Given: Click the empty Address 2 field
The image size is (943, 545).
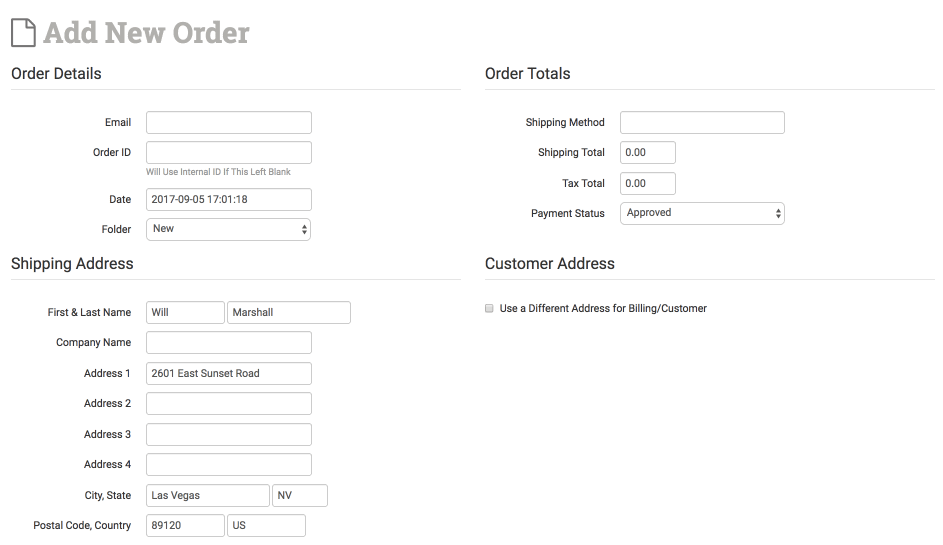Looking at the screenshot, I should point(228,403).
